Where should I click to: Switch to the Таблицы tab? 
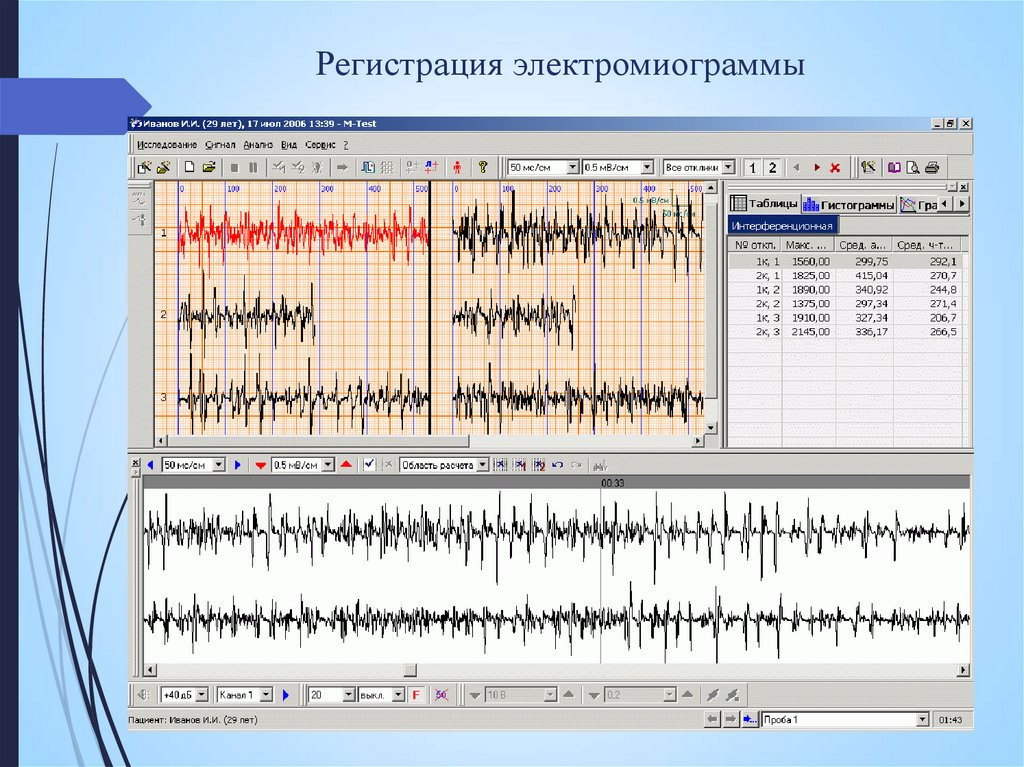[764, 203]
